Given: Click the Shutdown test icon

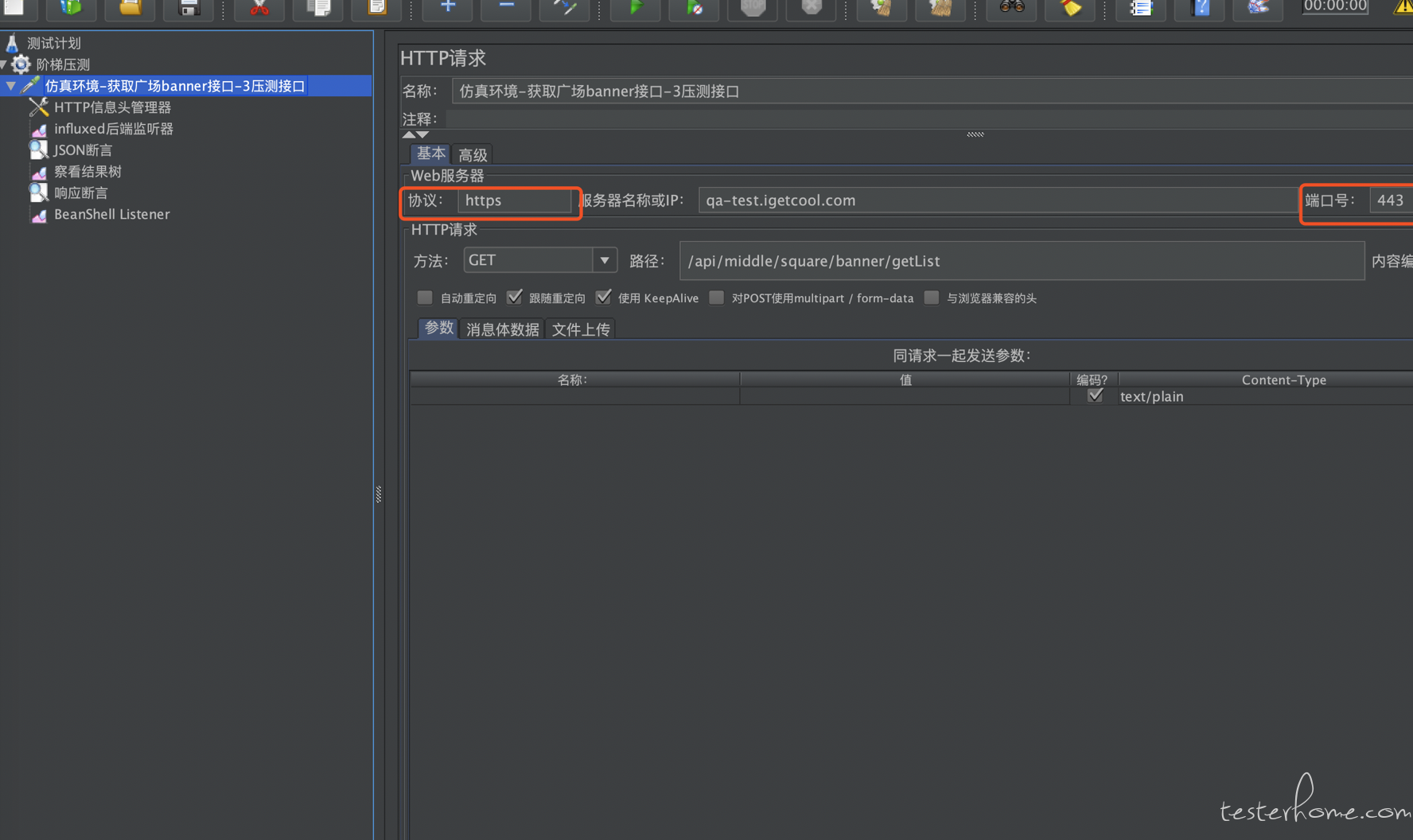Looking at the screenshot, I should 812,7.
